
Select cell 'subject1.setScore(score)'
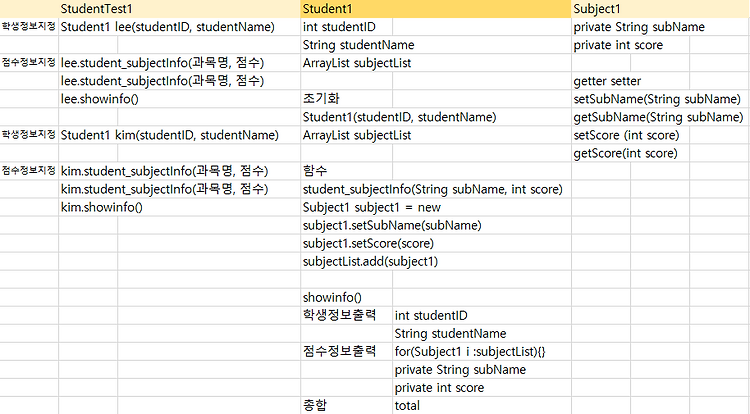(368, 244)
